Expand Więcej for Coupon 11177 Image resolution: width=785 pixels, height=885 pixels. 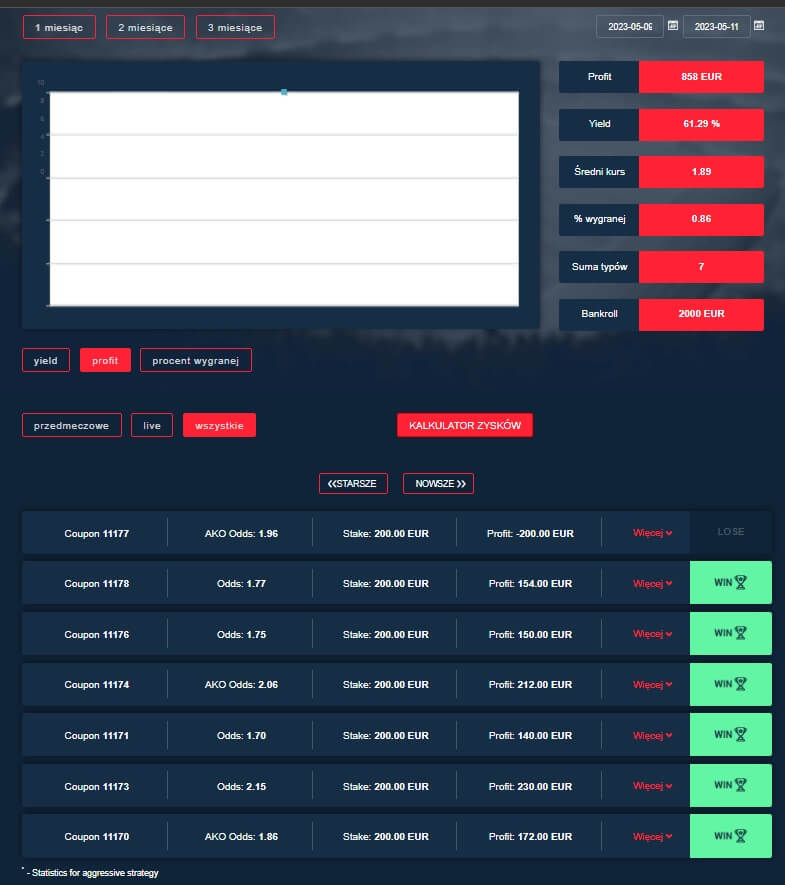pyautogui.click(x=652, y=533)
